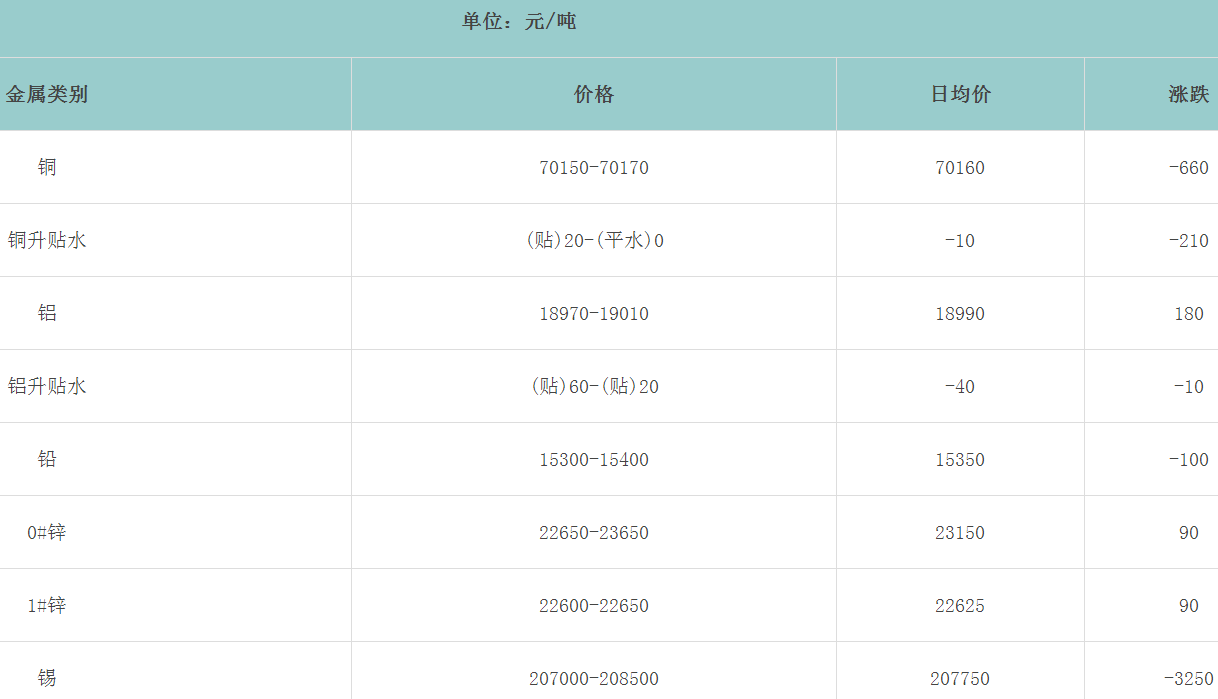Viewport: 1218px width, 699px height.
Task: Select the 铝 metal row label
Action: pyautogui.click(x=47, y=313)
